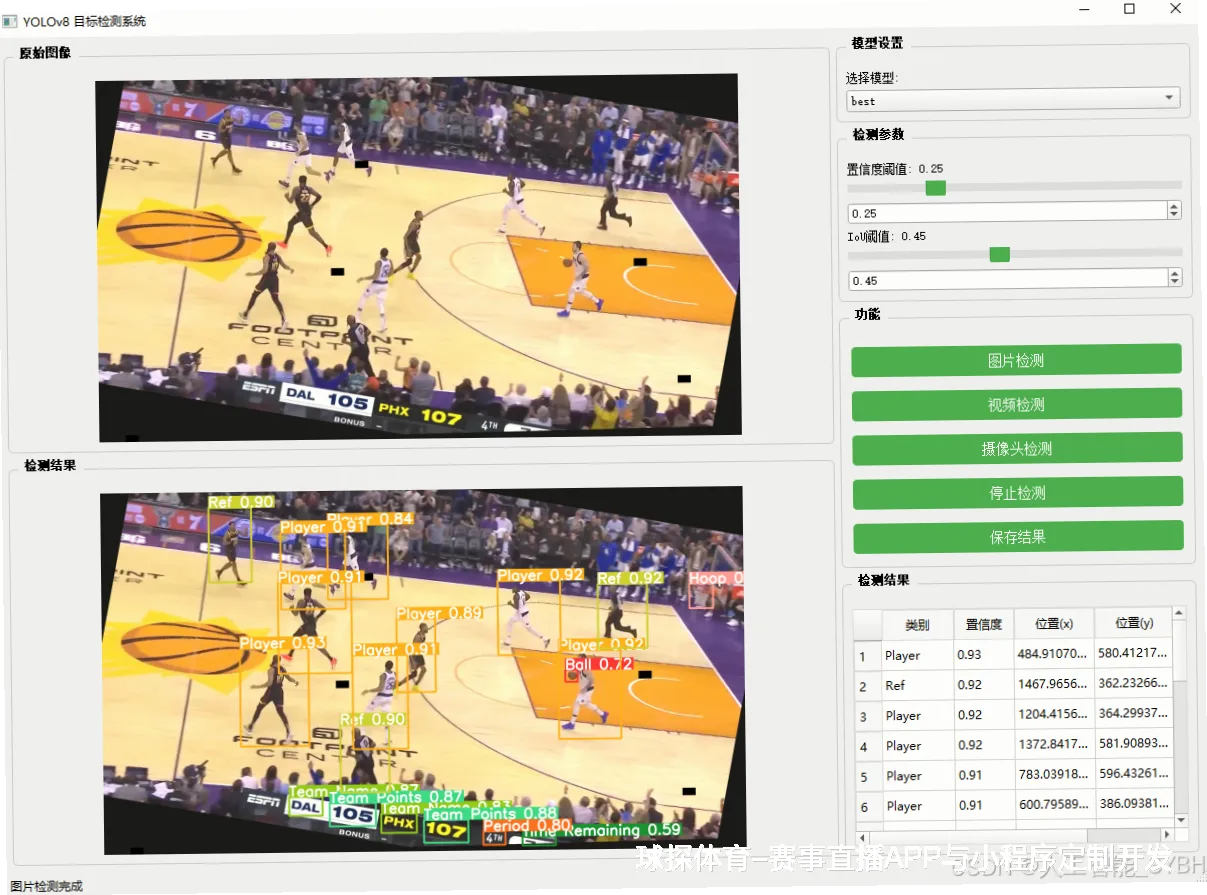The width and height of the screenshot is (1207, 895).
Task: Click the 图片检测 button
Action: (x=1016, y=360)
